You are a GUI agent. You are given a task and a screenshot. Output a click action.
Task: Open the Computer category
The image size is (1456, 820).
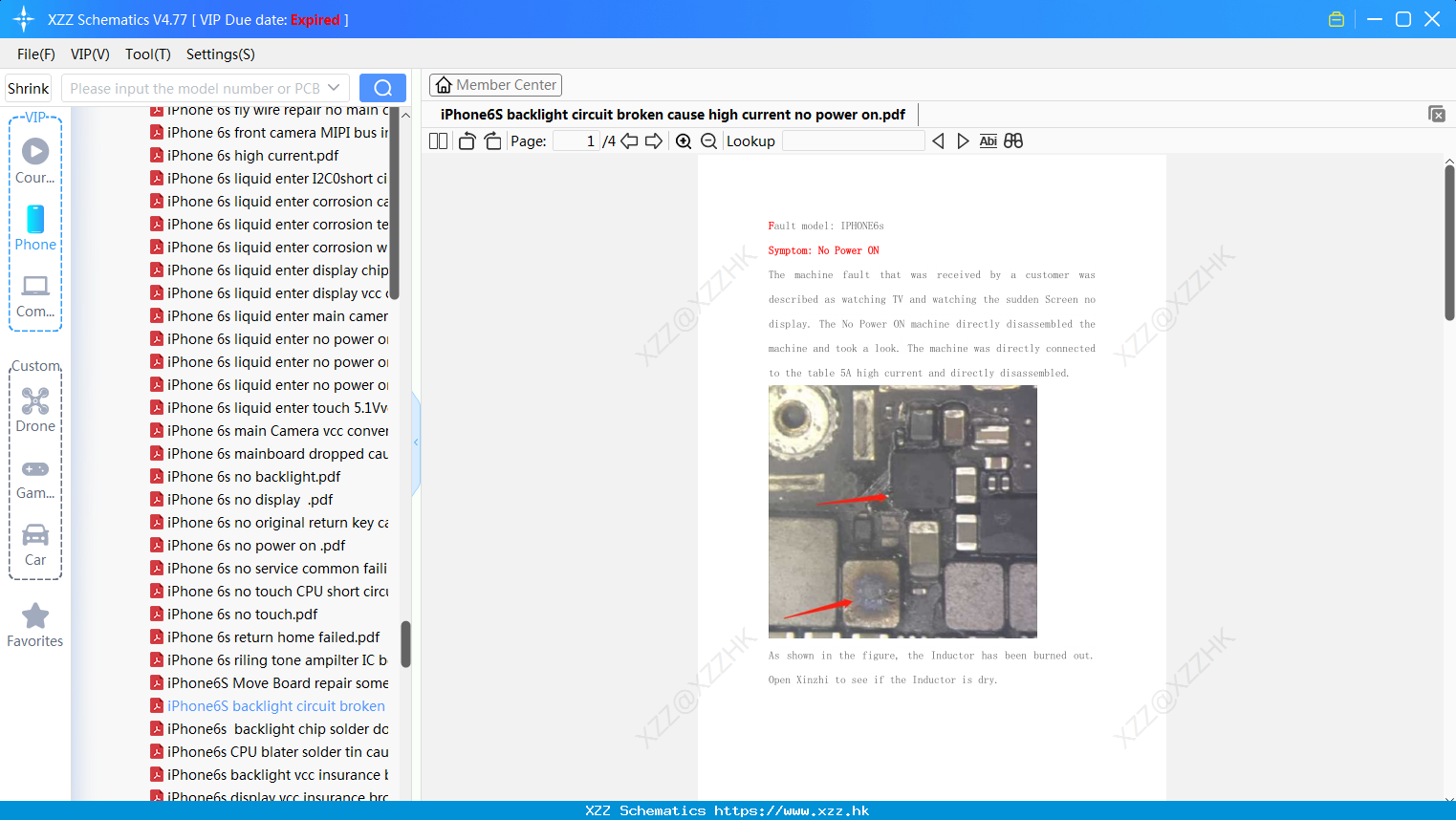(x=35, y=296)
